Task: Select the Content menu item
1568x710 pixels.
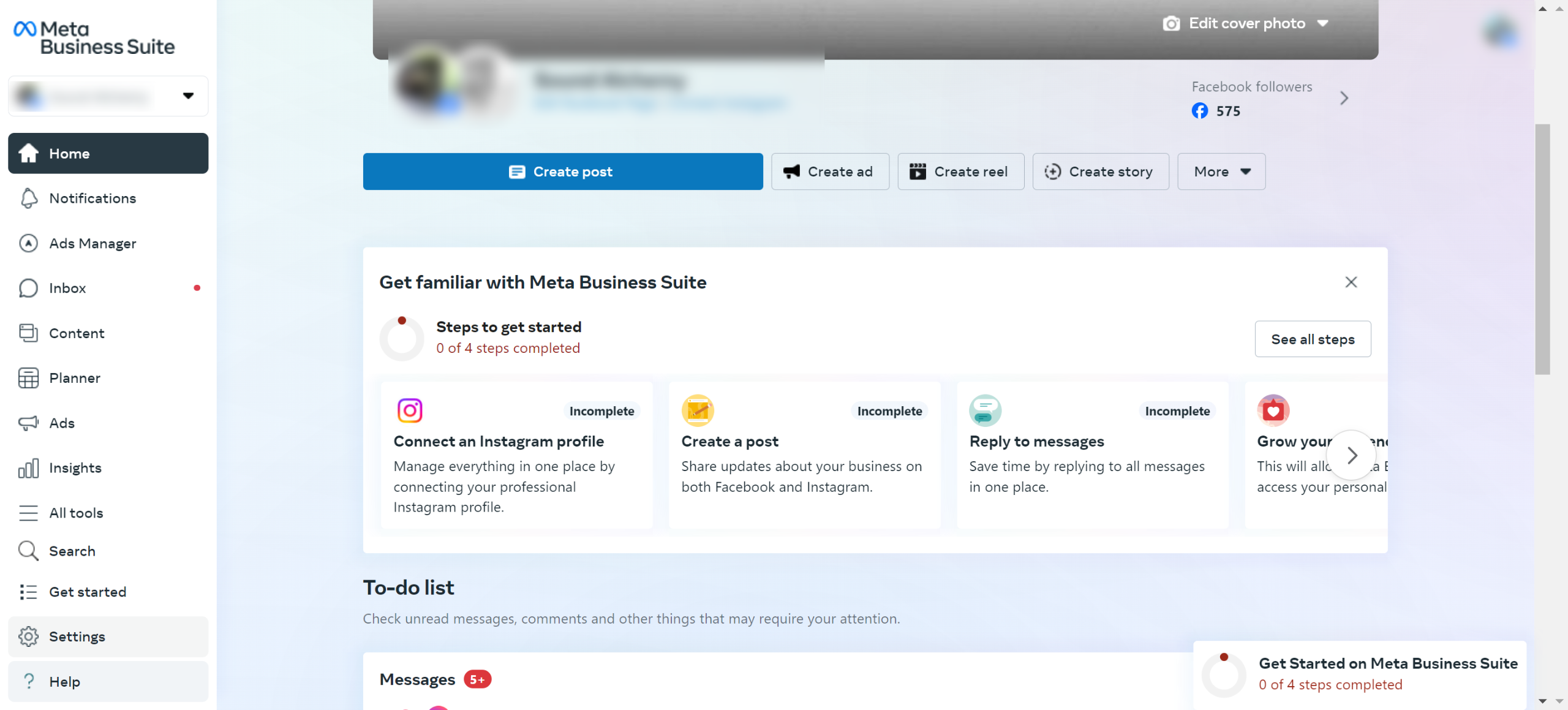Action: (77, 333)
